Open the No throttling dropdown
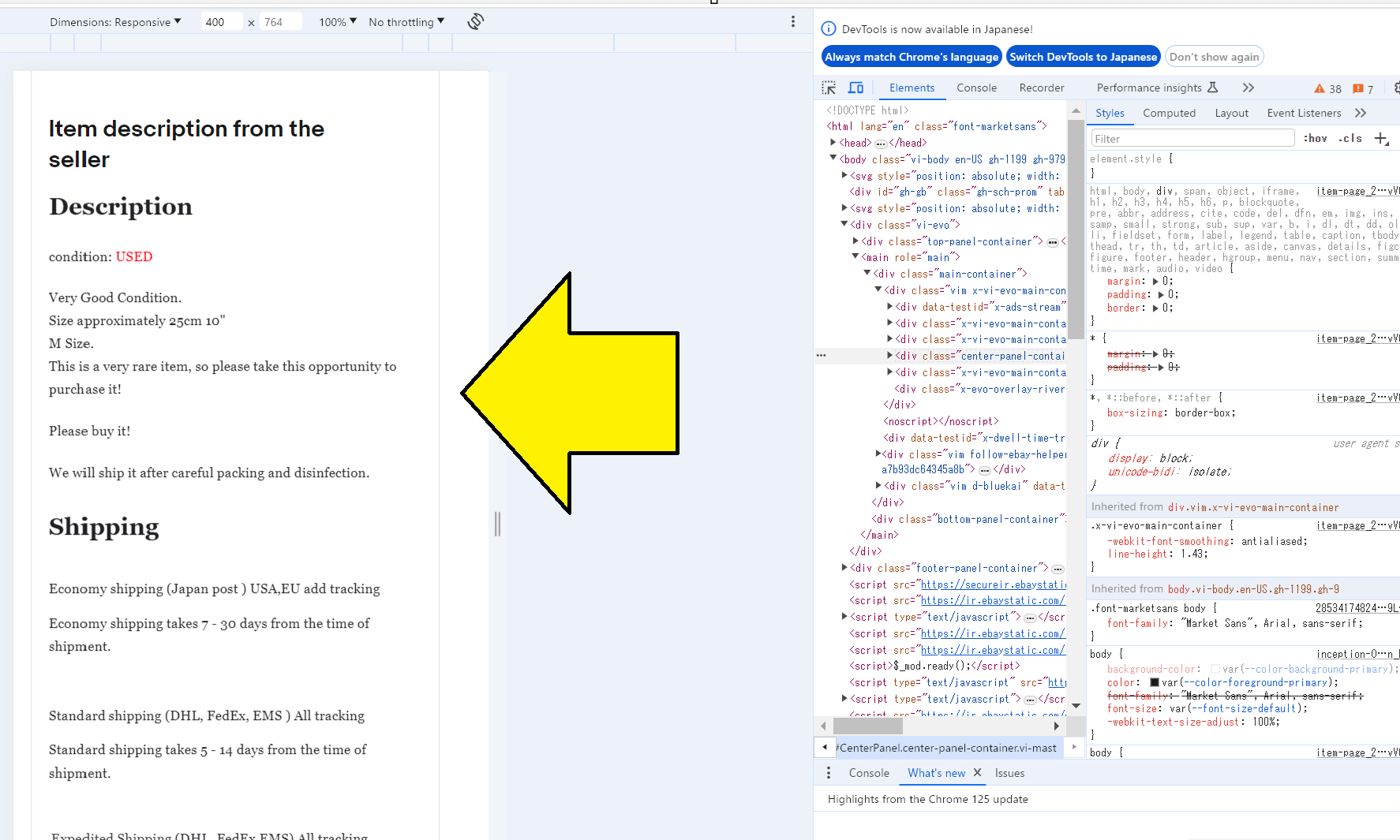This screenshot has width=1400, height=840. 406,22
